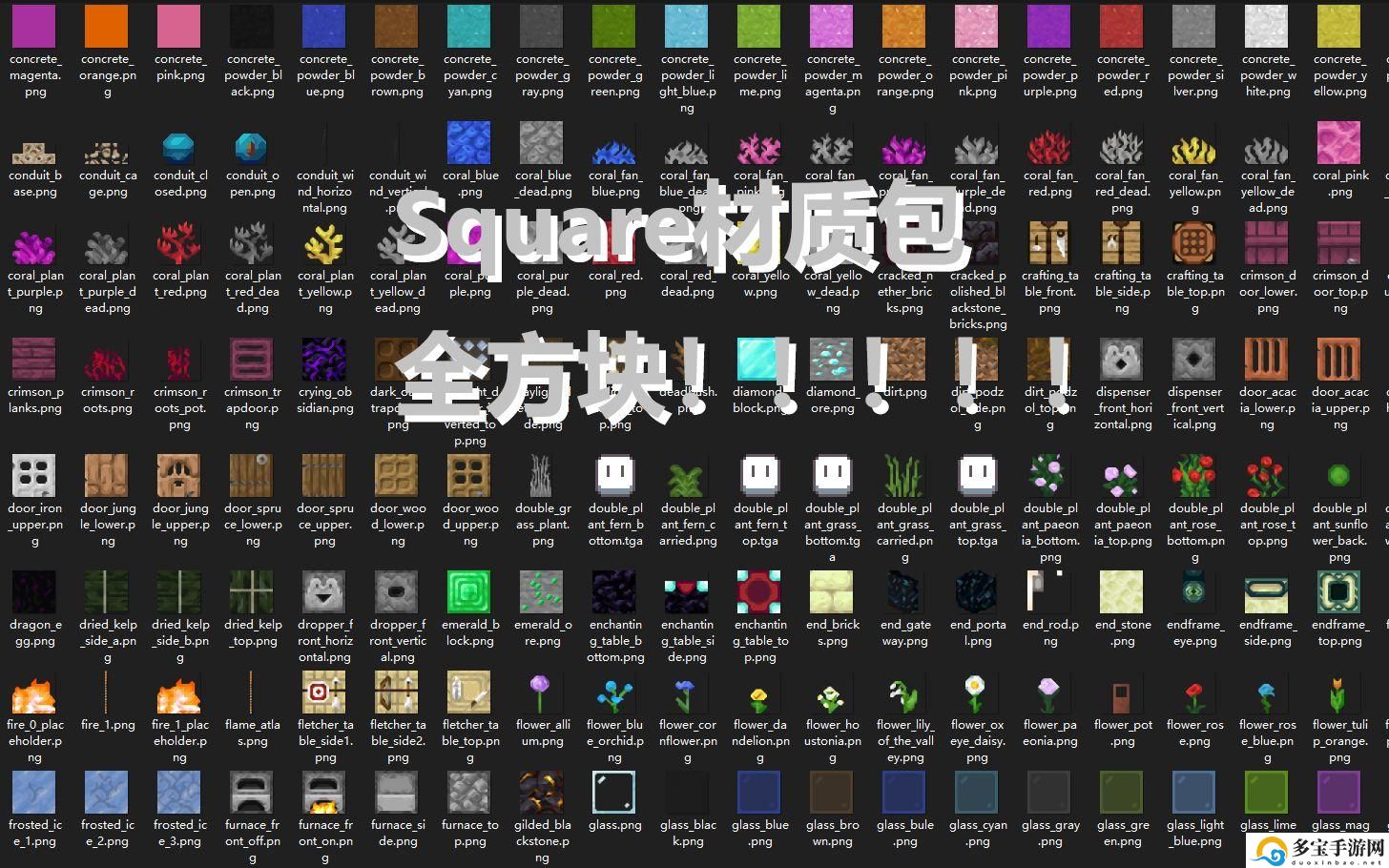Image resolution: width=1389 pixels, height=868 pixels.
Task: Select the concrete_orange.png file icon
Action: coord(107,25)
